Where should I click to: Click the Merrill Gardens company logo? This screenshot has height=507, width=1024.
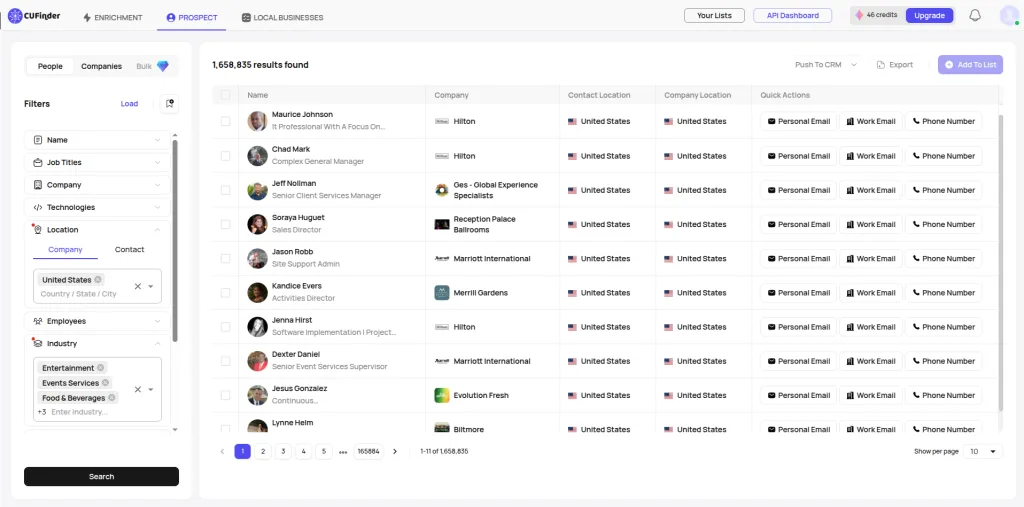441,293
